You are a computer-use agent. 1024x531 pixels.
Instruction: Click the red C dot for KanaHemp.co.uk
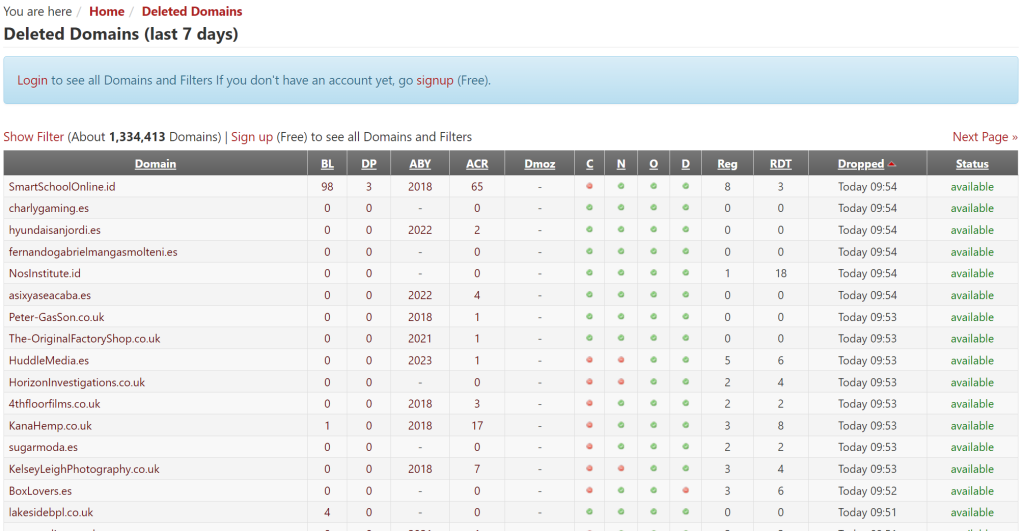(589, 425)
